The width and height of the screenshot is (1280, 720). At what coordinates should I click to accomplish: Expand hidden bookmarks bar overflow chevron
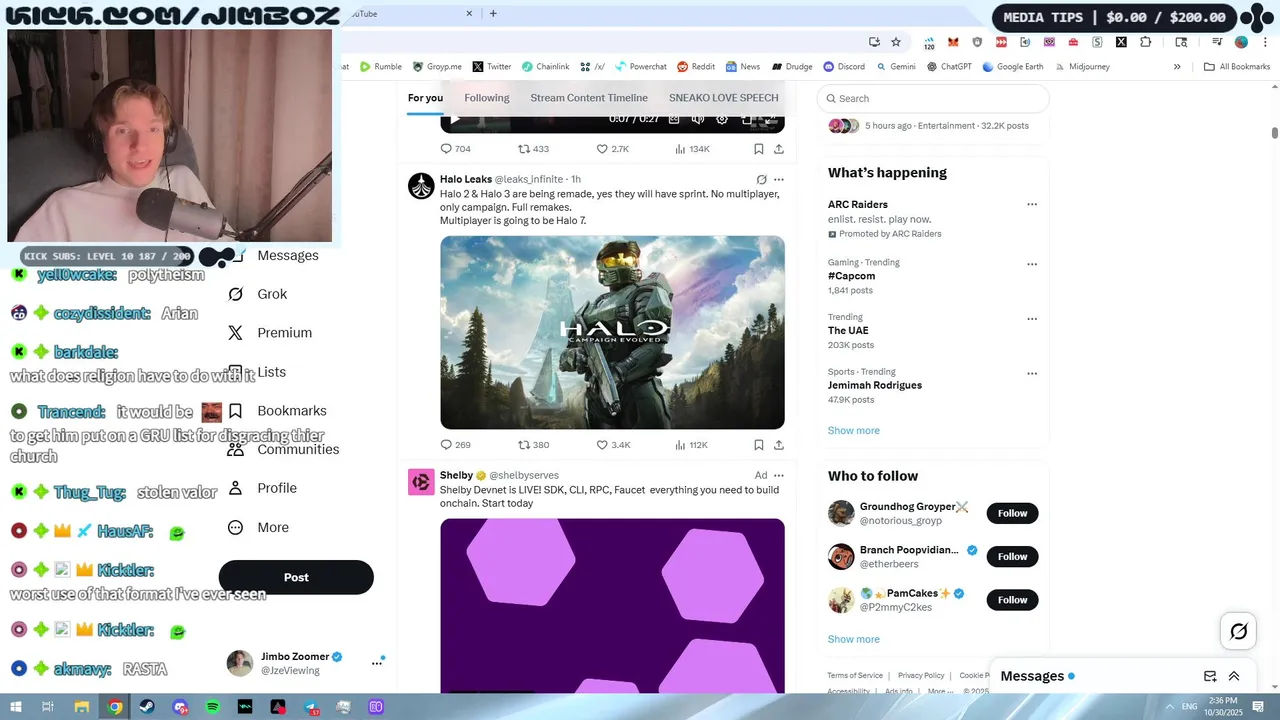pyautogui.click(x=1177, y=67)
